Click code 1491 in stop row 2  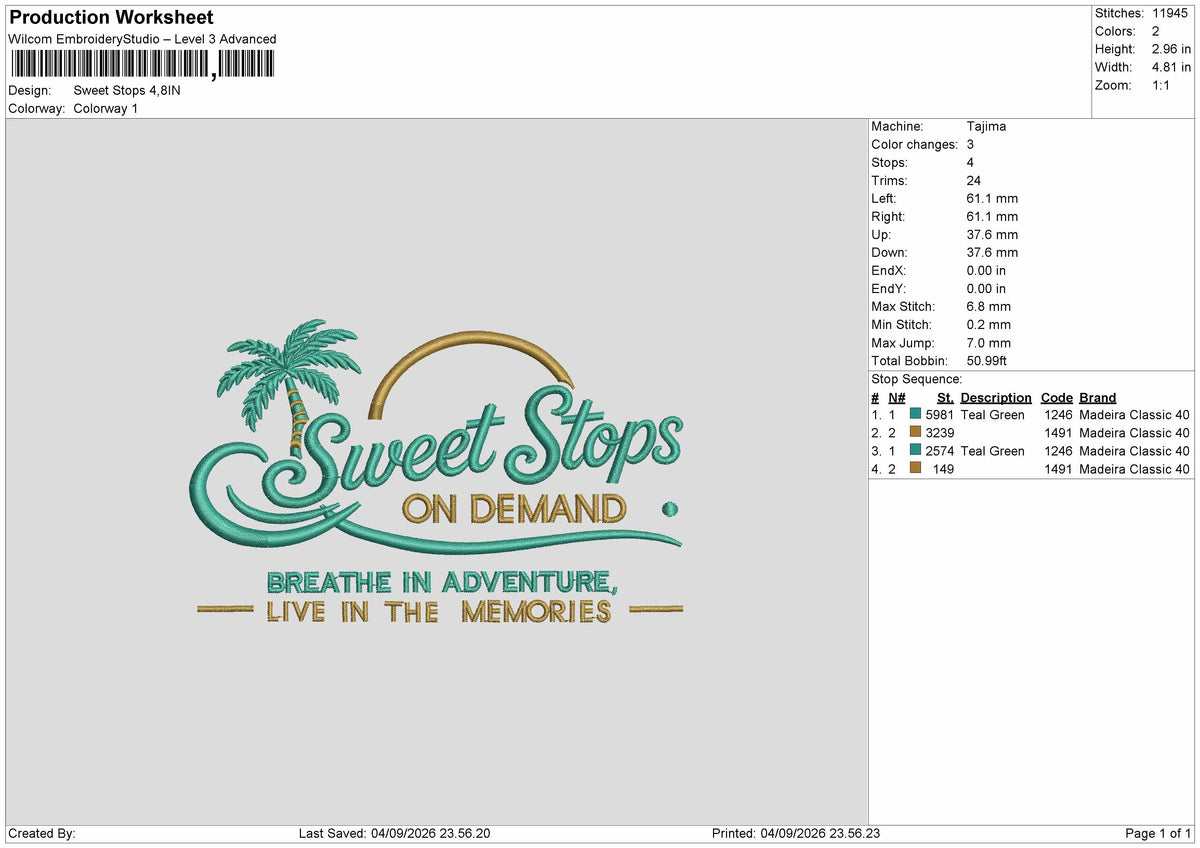coord(1058,432)
